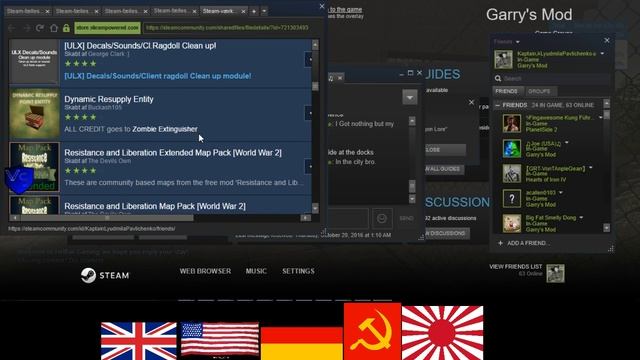Open author The Devils Own profile
The width and height of the screenshot is (640, 360).
109,161
